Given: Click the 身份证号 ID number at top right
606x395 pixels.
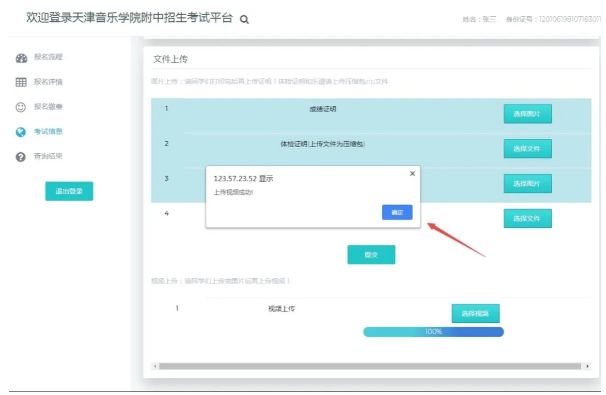Looking at the screenshot, I should click(x=553, y=19).
